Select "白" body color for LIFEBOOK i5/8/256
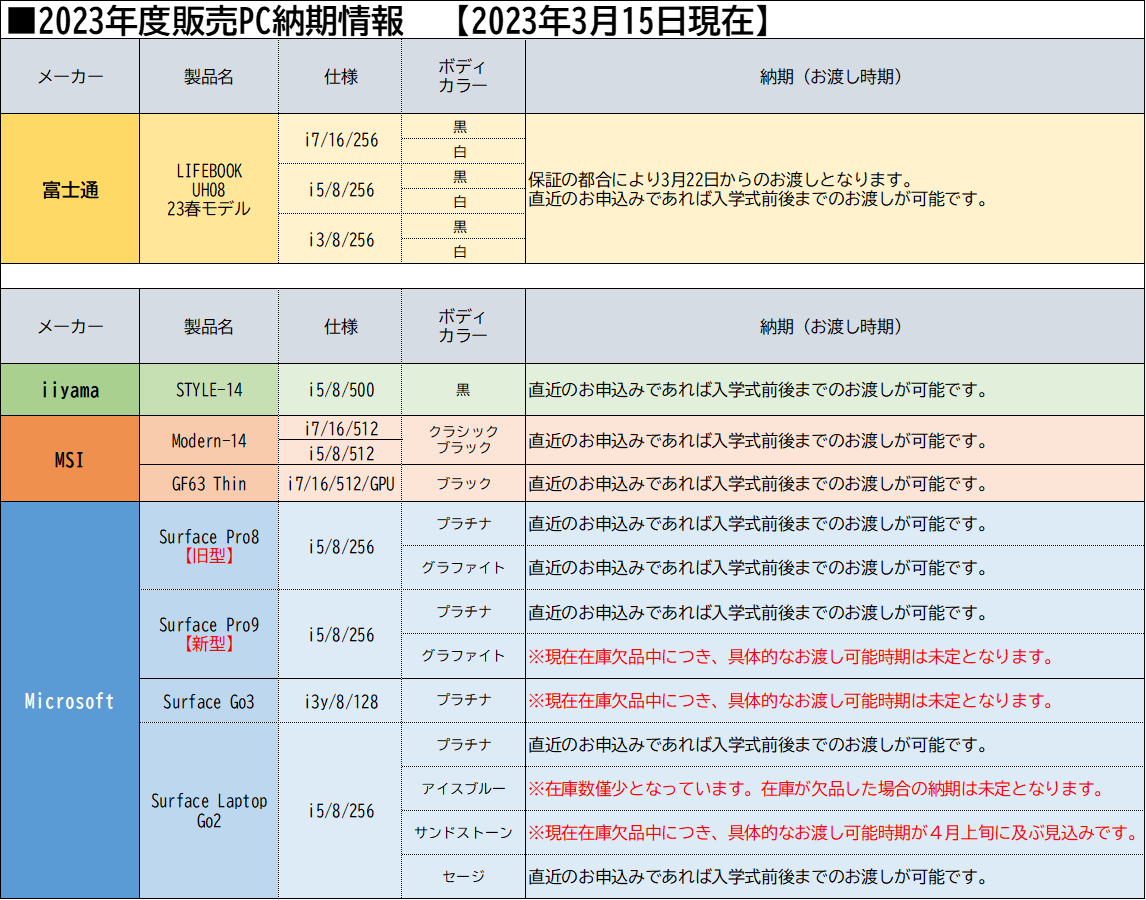The height and width of the screenshot is (900, 1146). tap(463, 201)
